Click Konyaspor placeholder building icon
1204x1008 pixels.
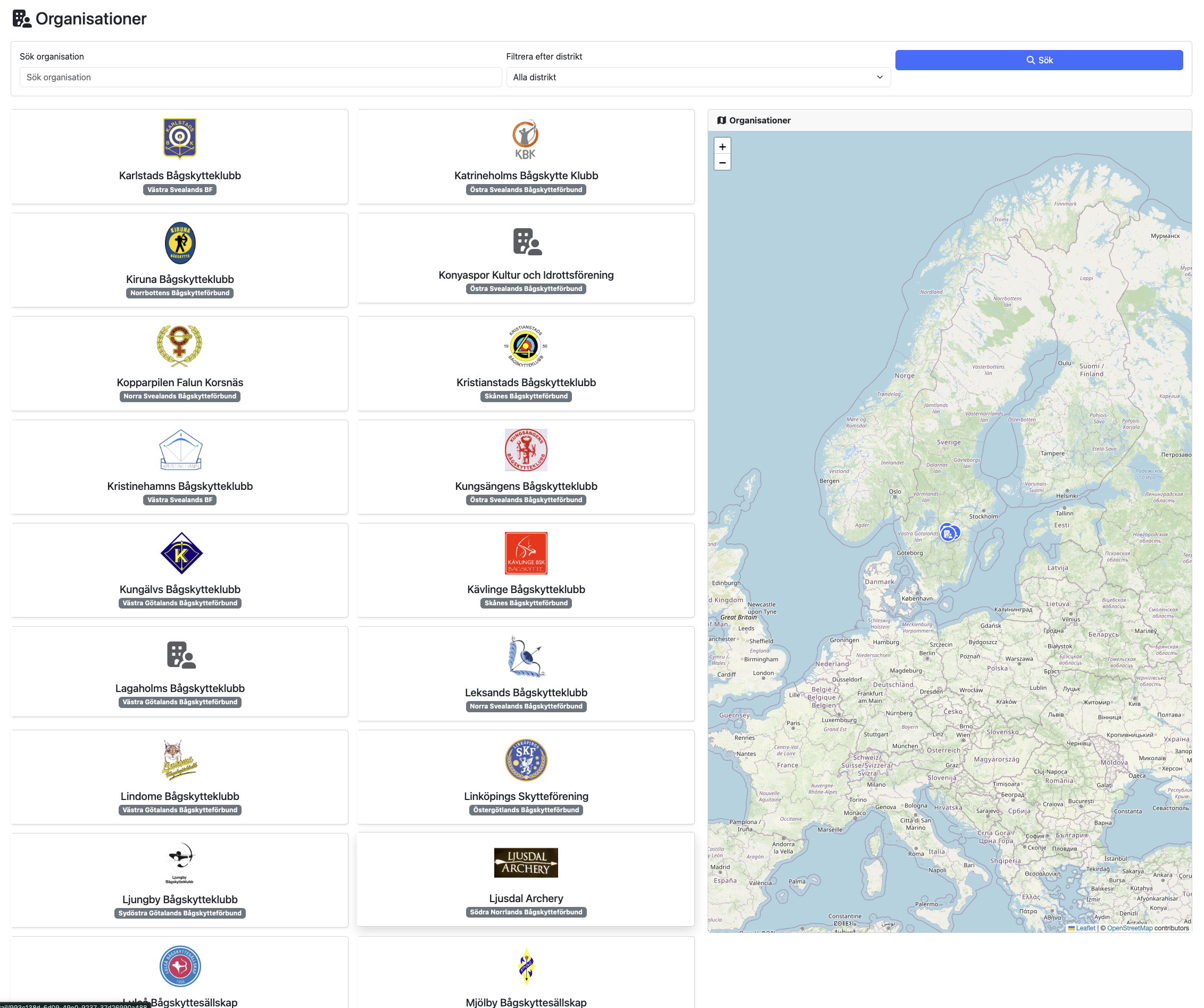526,242
